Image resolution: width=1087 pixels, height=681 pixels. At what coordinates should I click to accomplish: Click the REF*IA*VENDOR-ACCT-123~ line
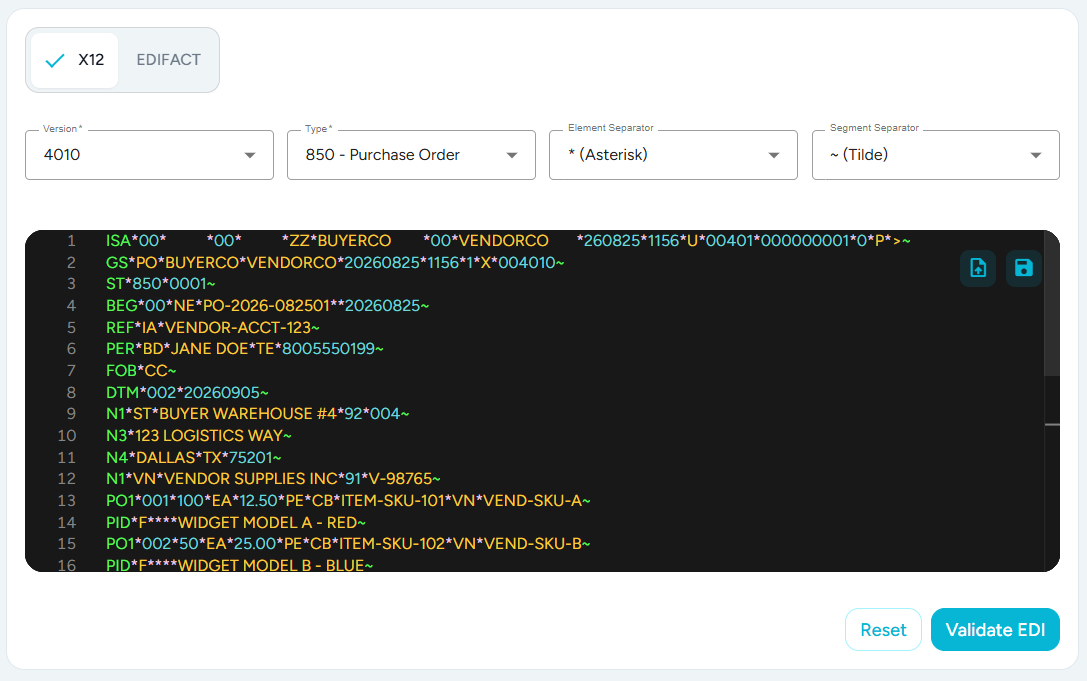[x=213, y=327]
